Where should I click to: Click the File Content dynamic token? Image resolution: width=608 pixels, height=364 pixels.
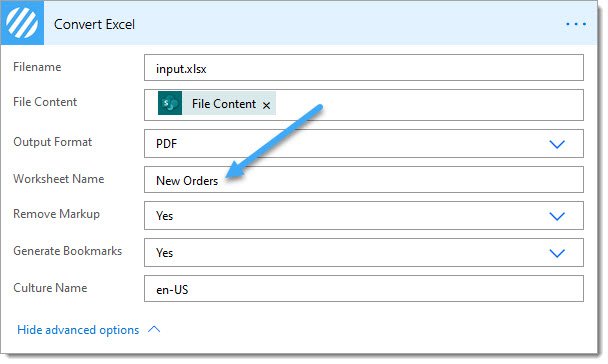(x=217, y=103)
